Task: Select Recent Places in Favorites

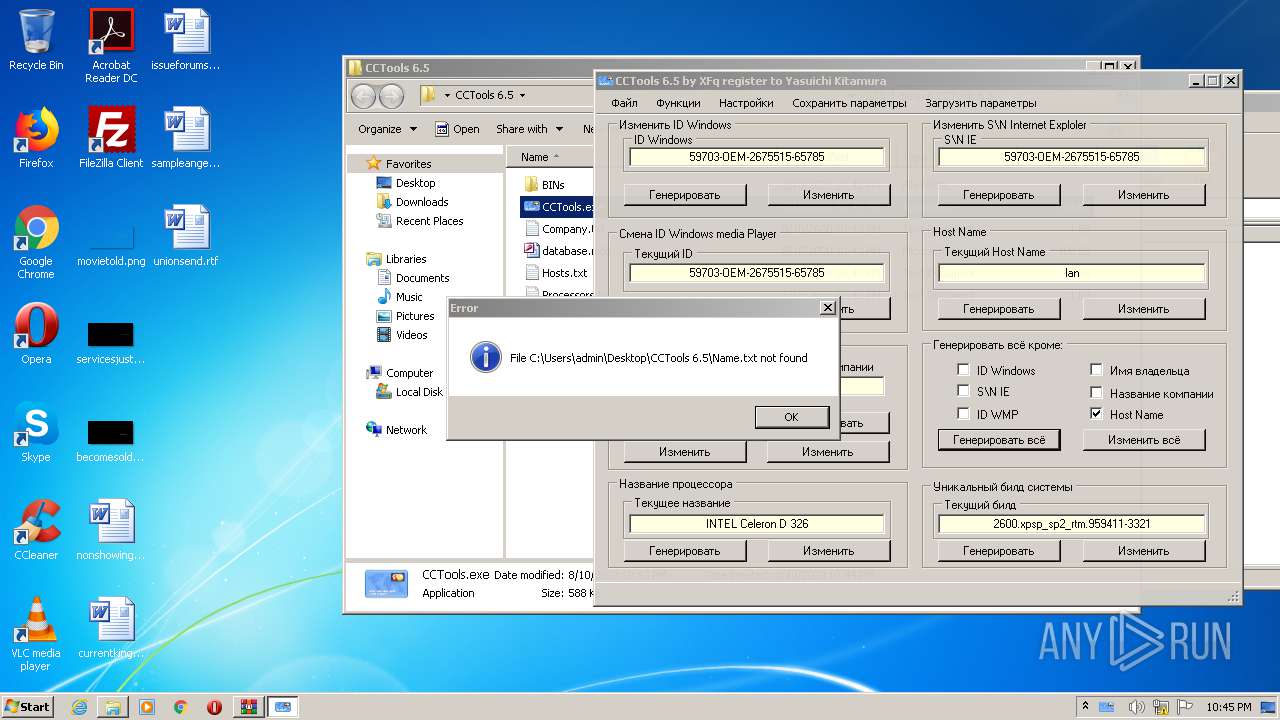Action: pyautogui.click(x=419, y=221)
